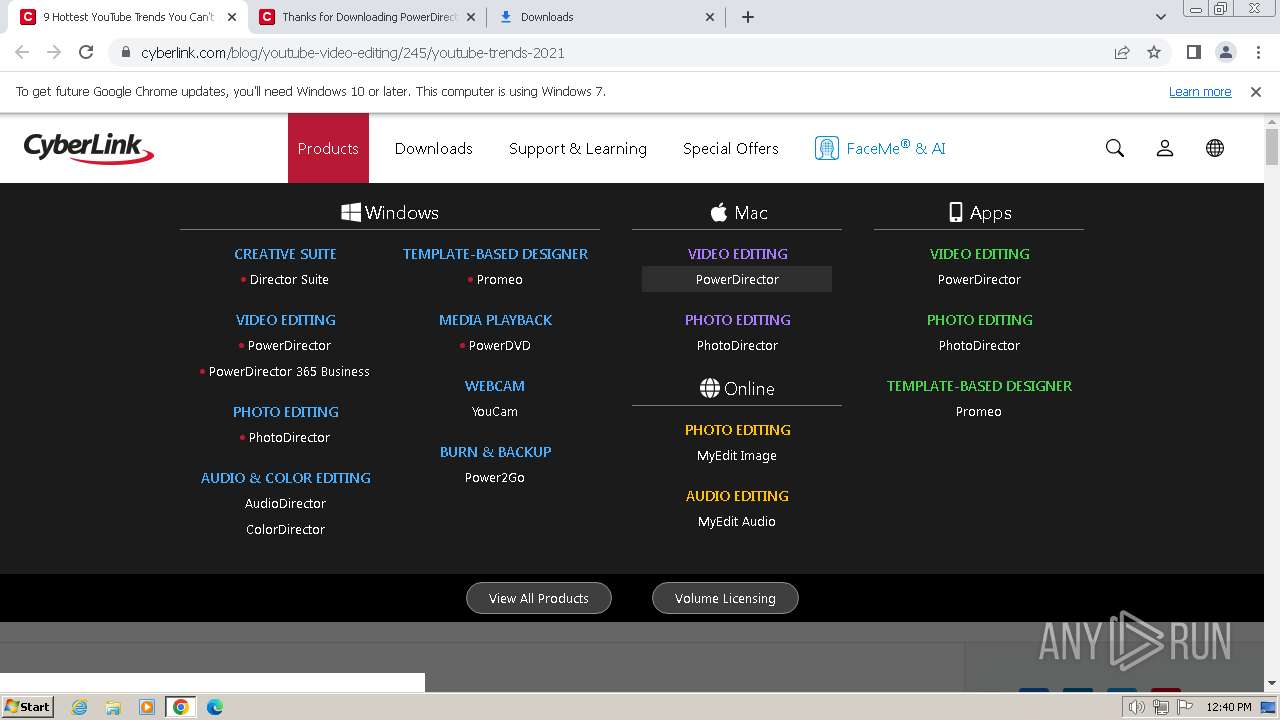Open Power2Go under Burn & Backup

point(495,478)
